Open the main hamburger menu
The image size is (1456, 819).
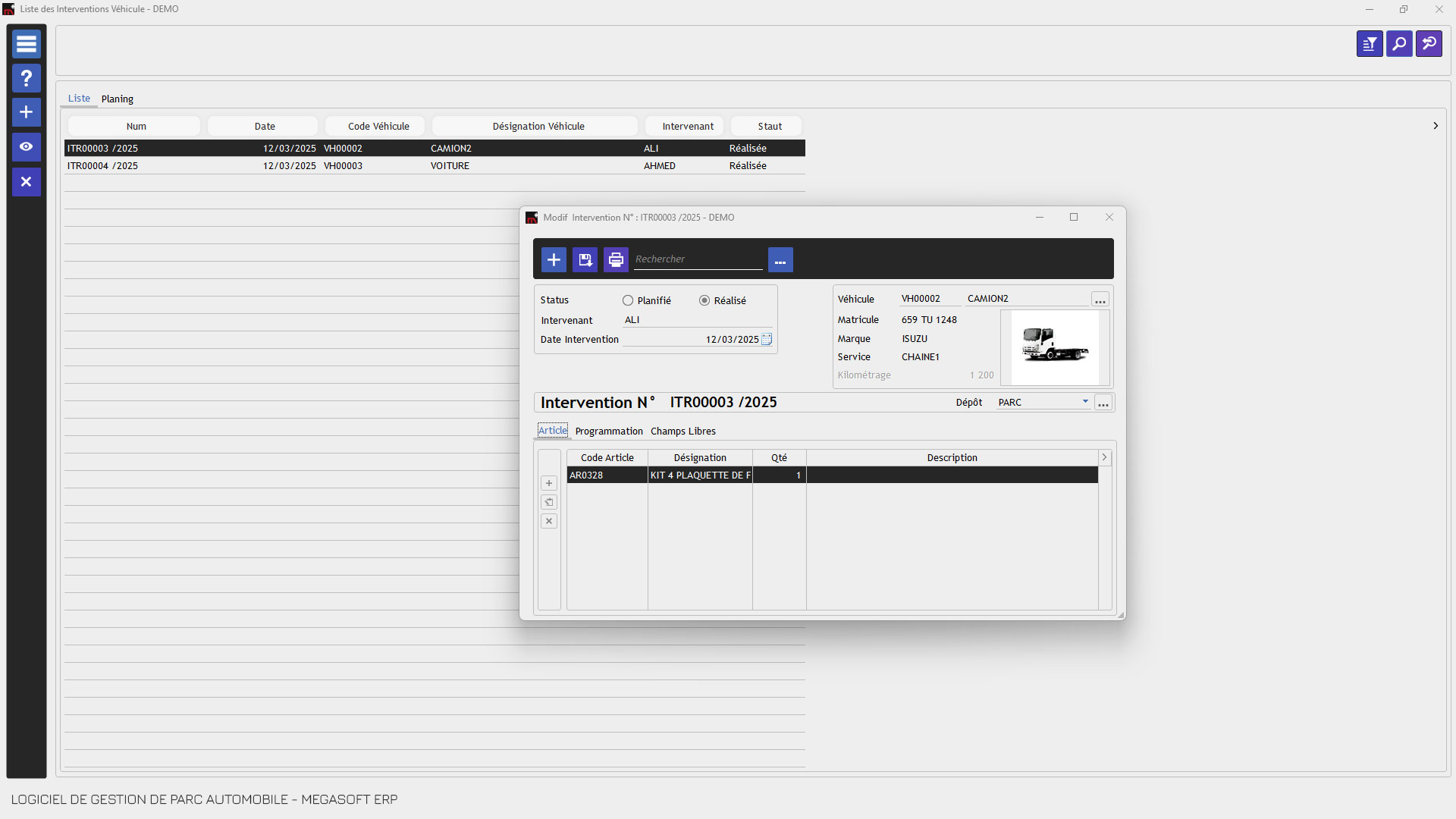26,44
